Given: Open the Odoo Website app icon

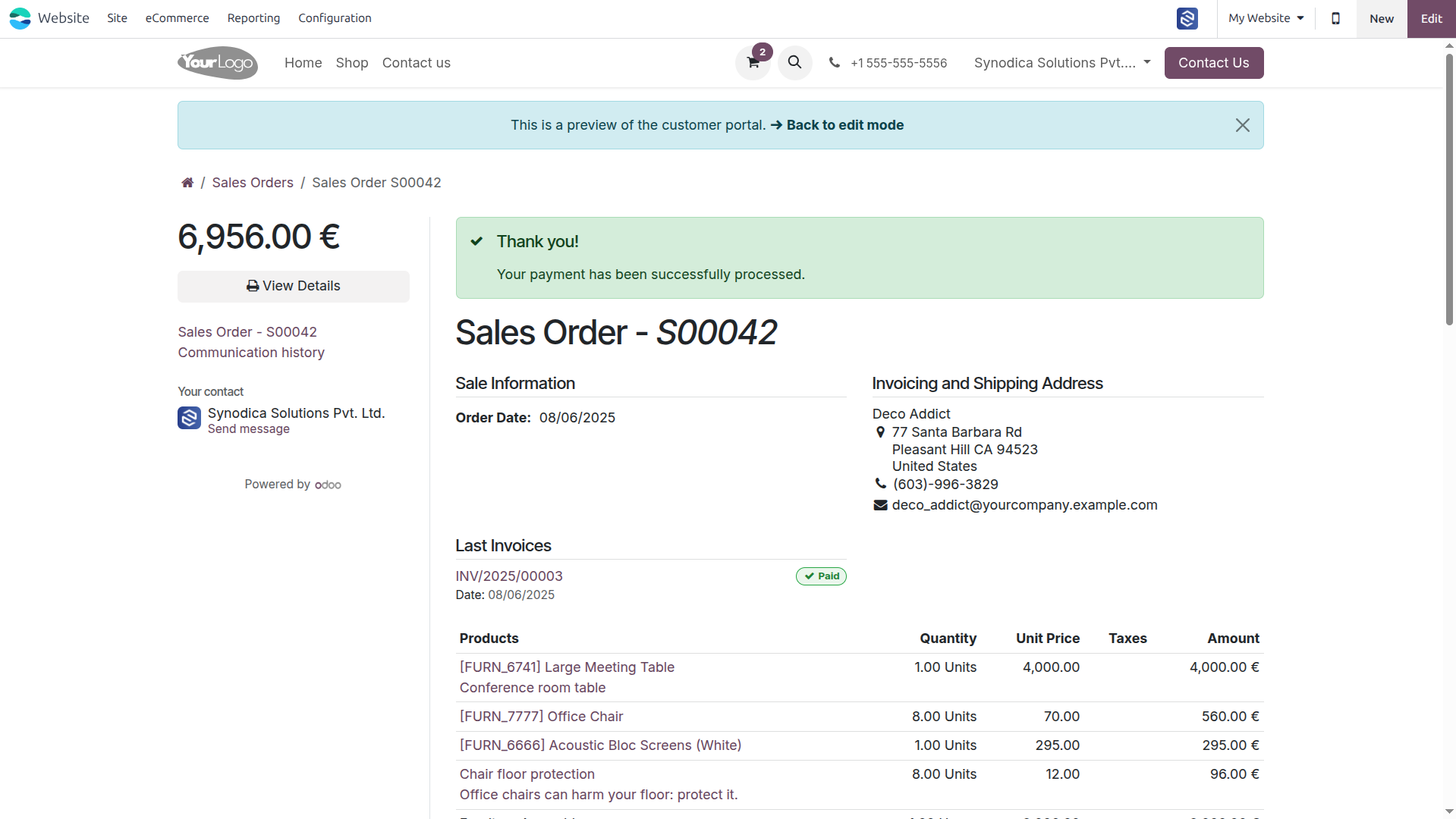Looking at the screenshot, I should [x=20, y=18].
